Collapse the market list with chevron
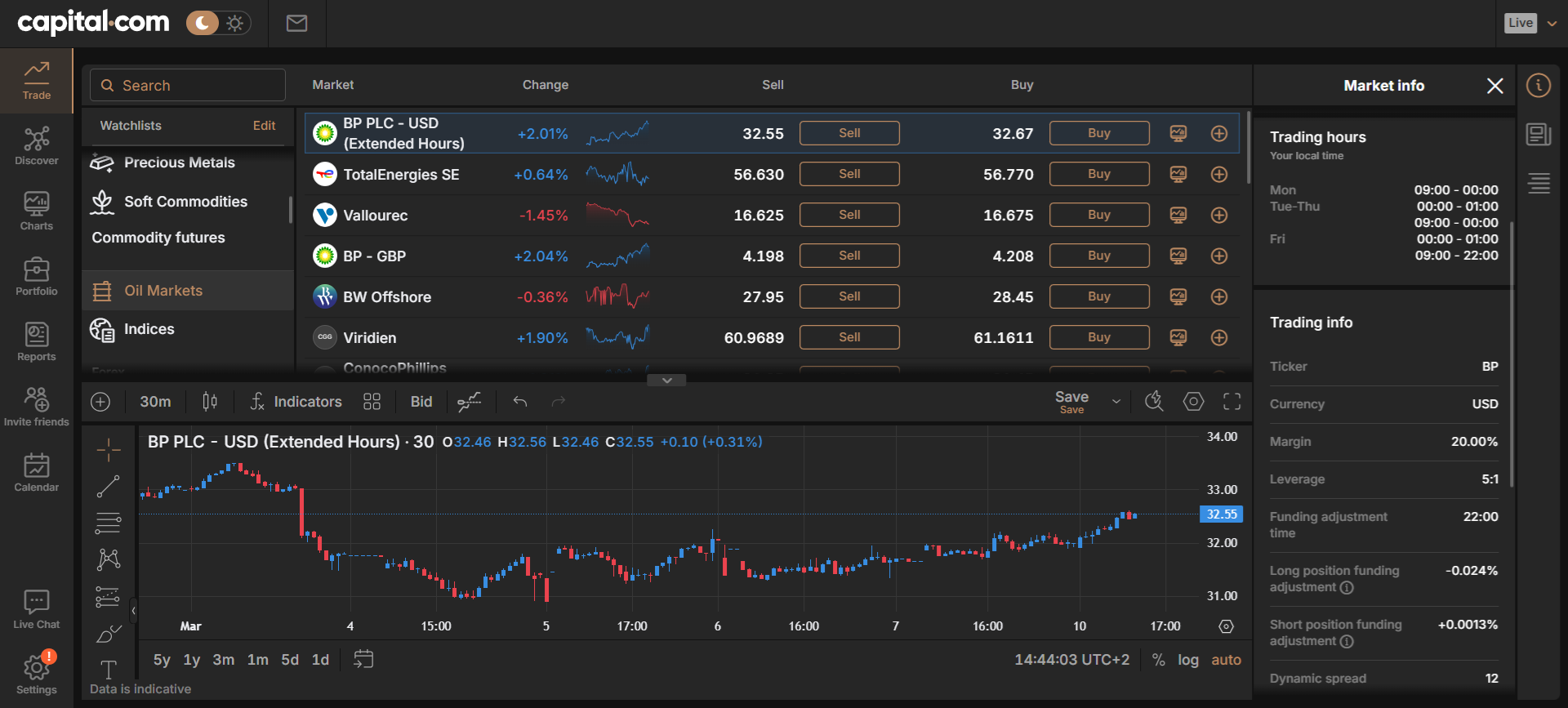This screenshot has height=708, width=1568. tap(667, 381)
